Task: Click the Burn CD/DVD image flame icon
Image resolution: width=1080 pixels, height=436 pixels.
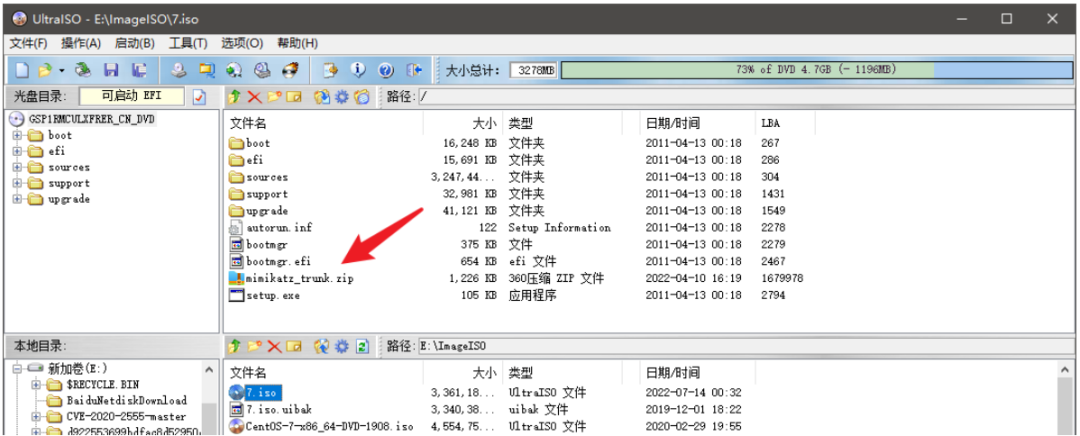Action: pyautogui.click(x=291, y=70)
